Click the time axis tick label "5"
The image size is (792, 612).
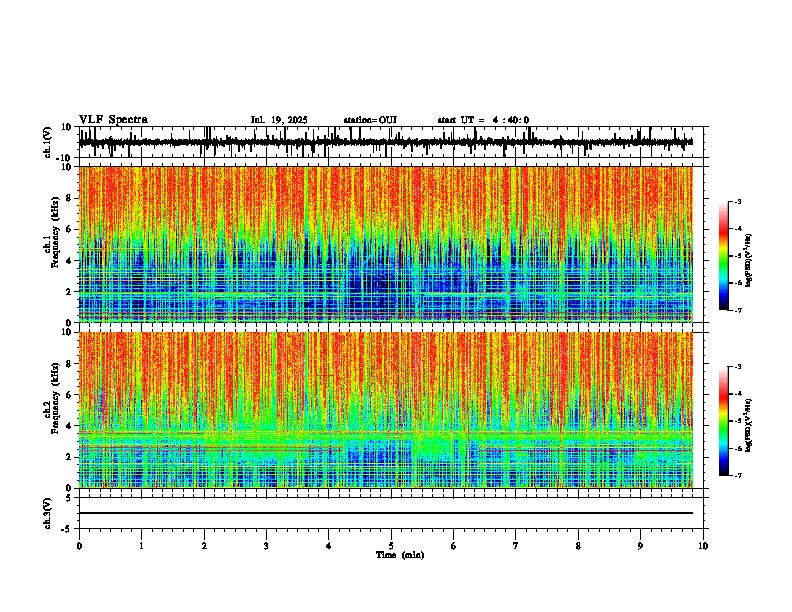click(391, 546)
